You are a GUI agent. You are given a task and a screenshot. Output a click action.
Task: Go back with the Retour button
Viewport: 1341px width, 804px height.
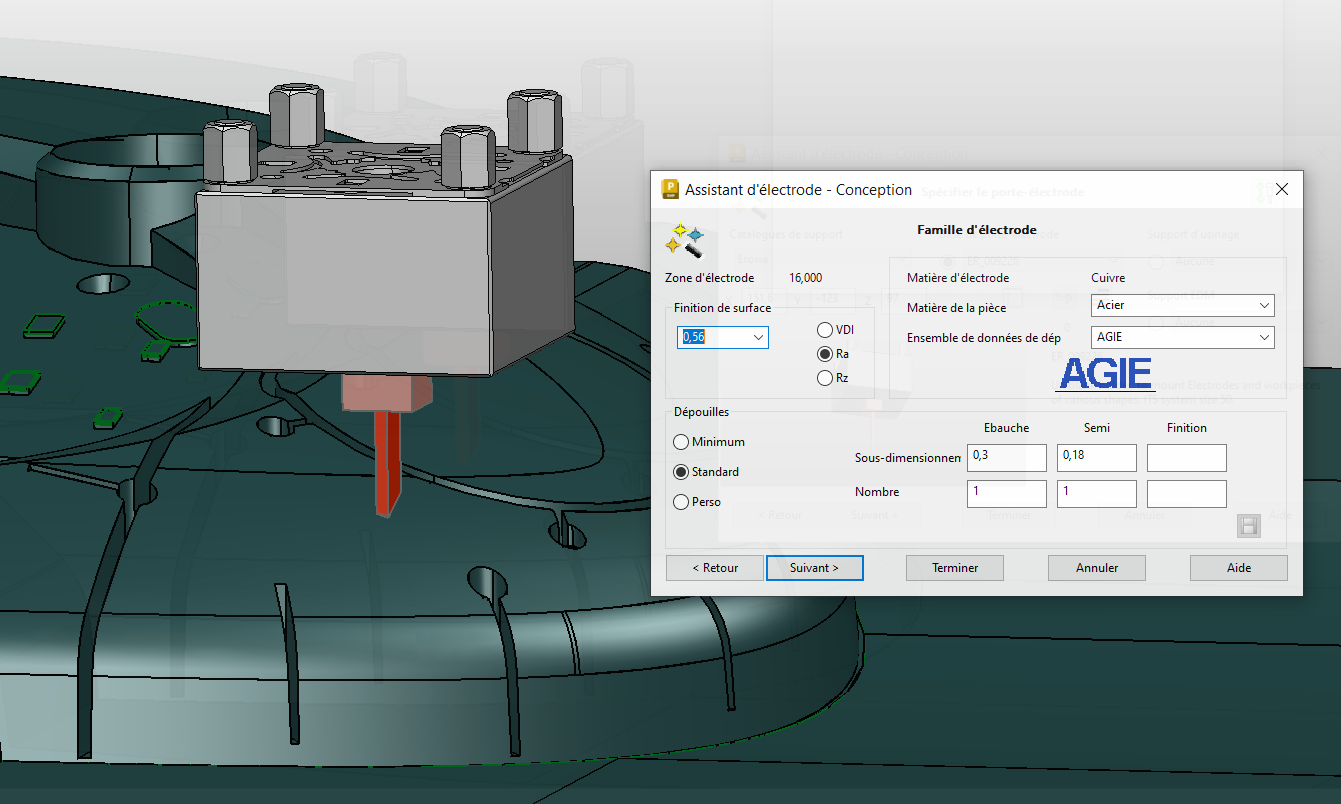pos(714,568)
